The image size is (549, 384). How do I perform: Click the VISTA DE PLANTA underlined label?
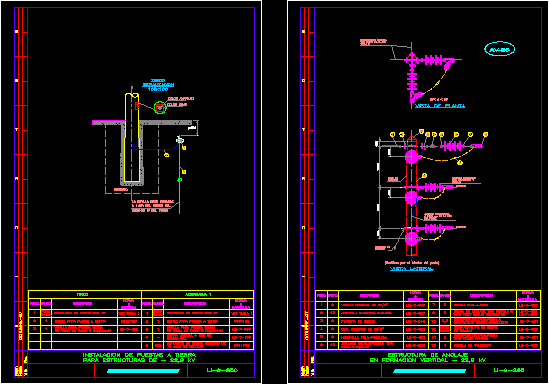tap(440, 105)
